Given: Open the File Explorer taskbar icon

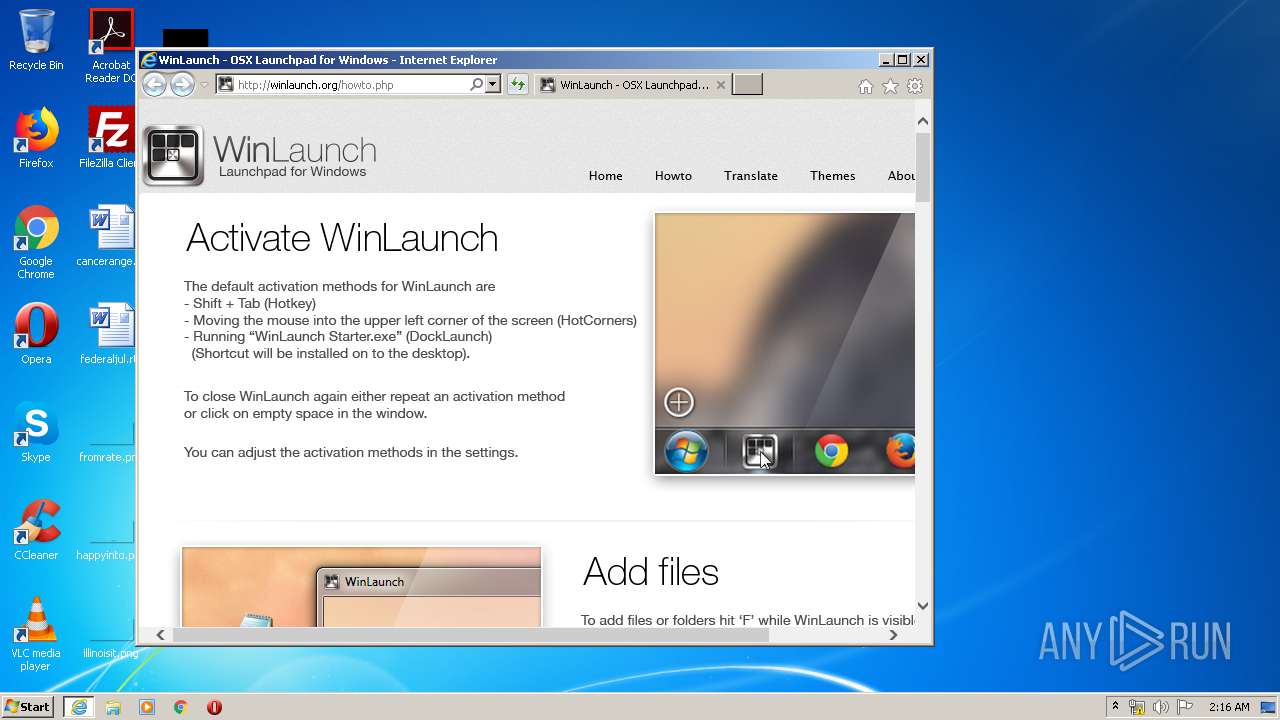Looking at the screenshot, I should [113, 707].
